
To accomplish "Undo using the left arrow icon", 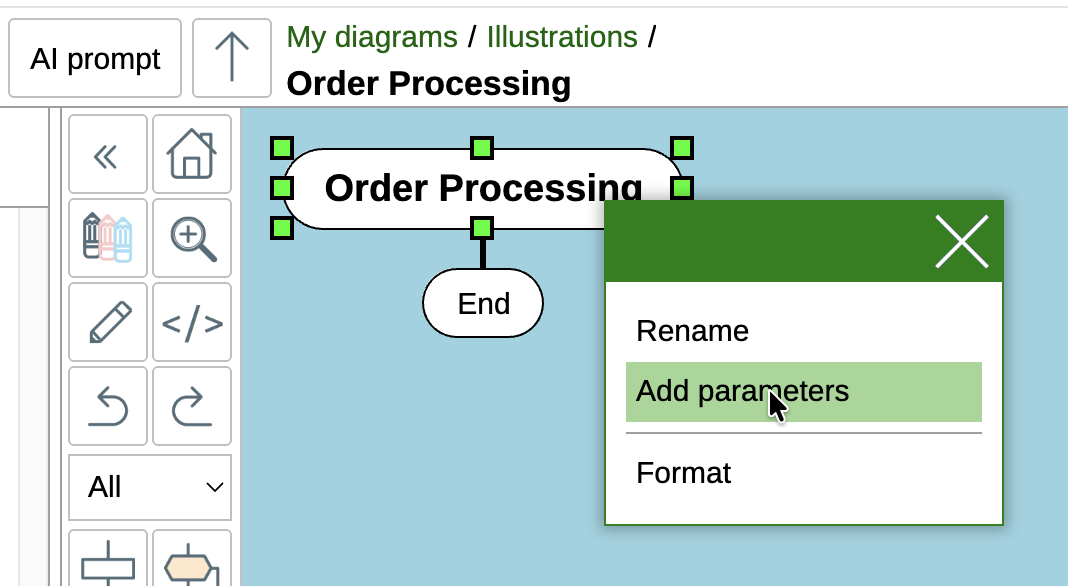I will point(107,406).
